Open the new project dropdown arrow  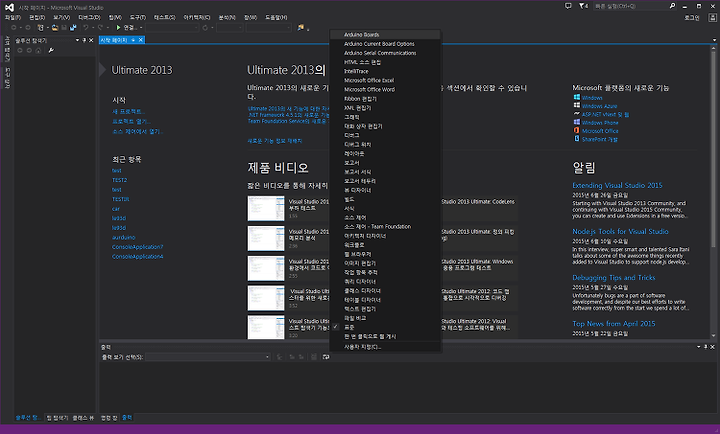(x=47, y=28)
